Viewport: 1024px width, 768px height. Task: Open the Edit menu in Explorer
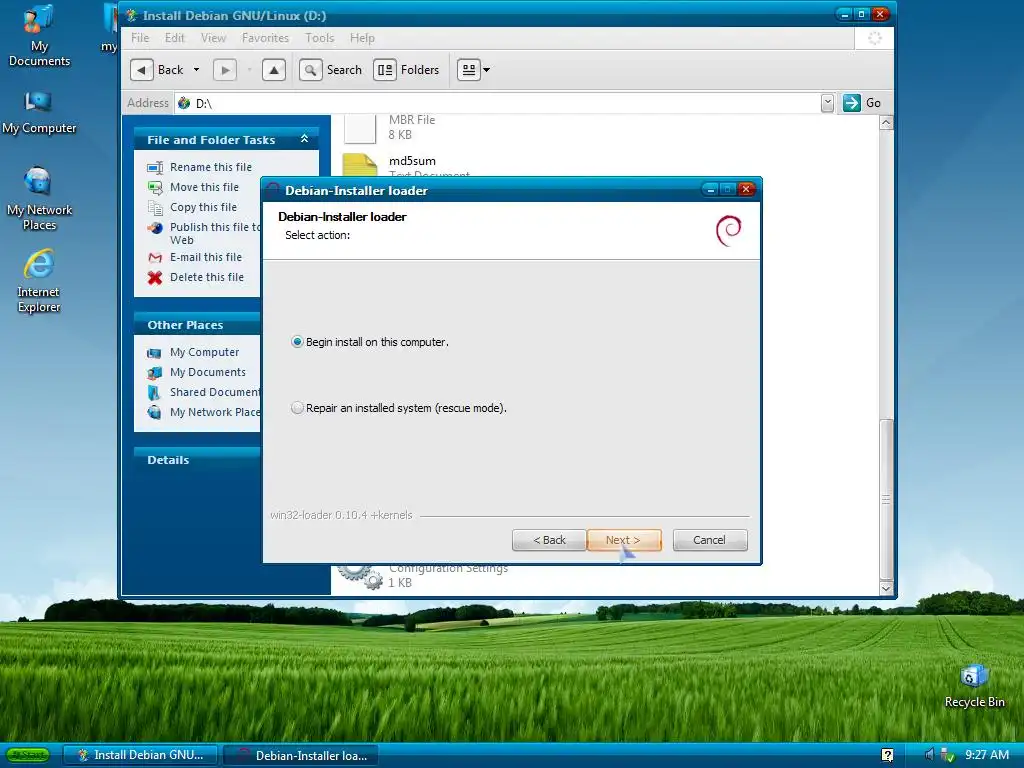pyautogui.click(x=174, y=38)
